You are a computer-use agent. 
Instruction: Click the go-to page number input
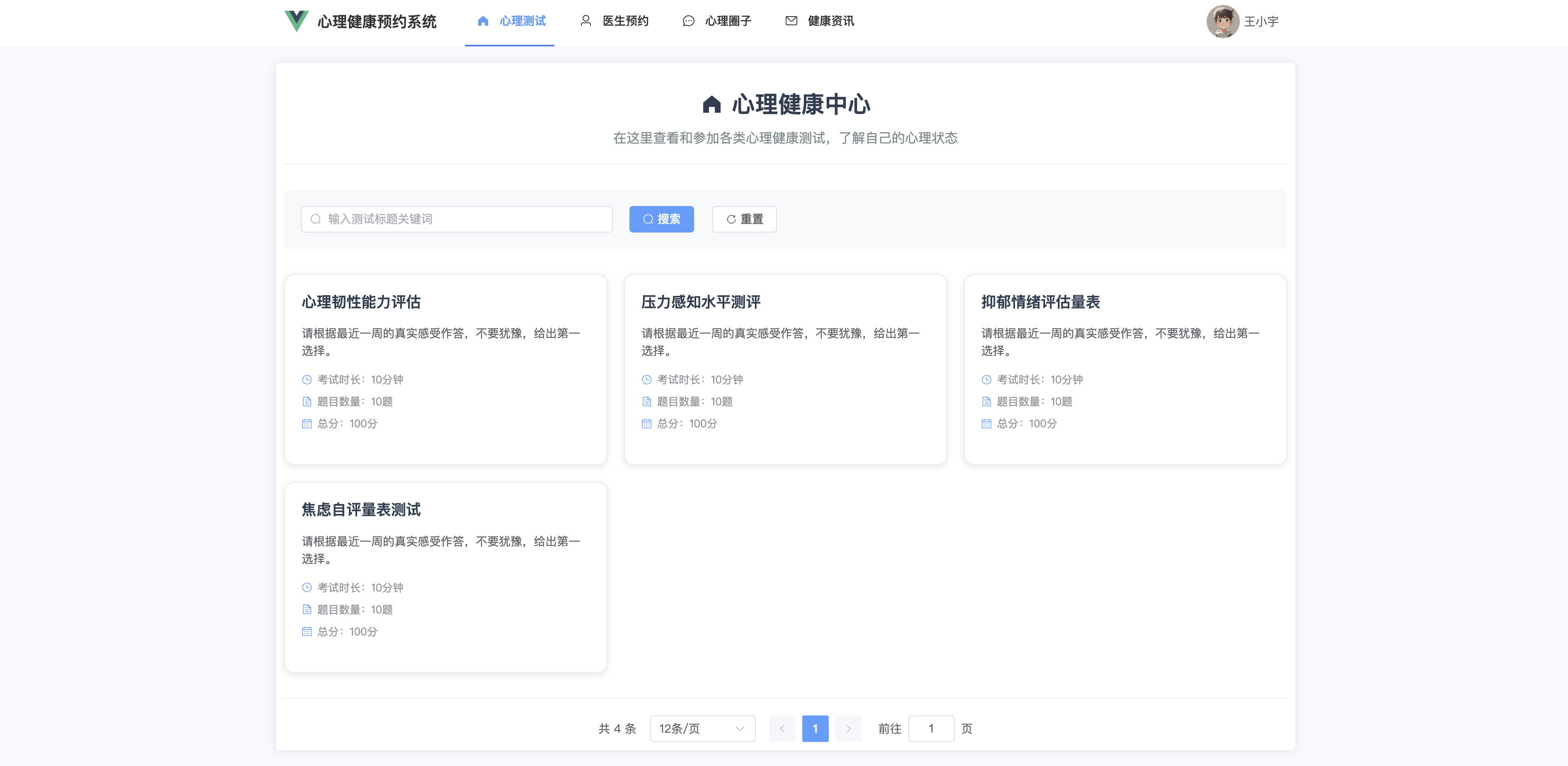click(931, 728)
